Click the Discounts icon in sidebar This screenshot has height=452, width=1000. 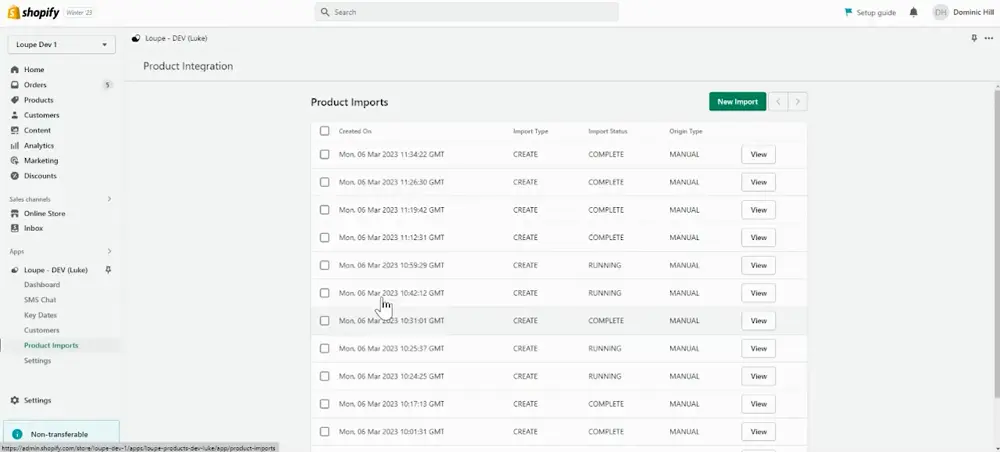point(15,176)
